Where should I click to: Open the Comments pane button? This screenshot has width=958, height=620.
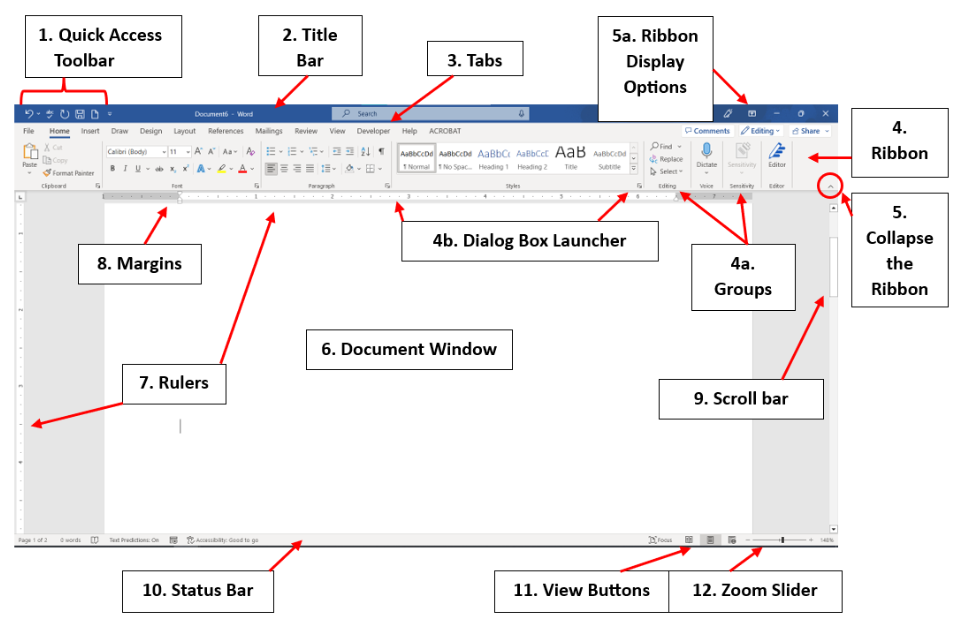[707, 131]
